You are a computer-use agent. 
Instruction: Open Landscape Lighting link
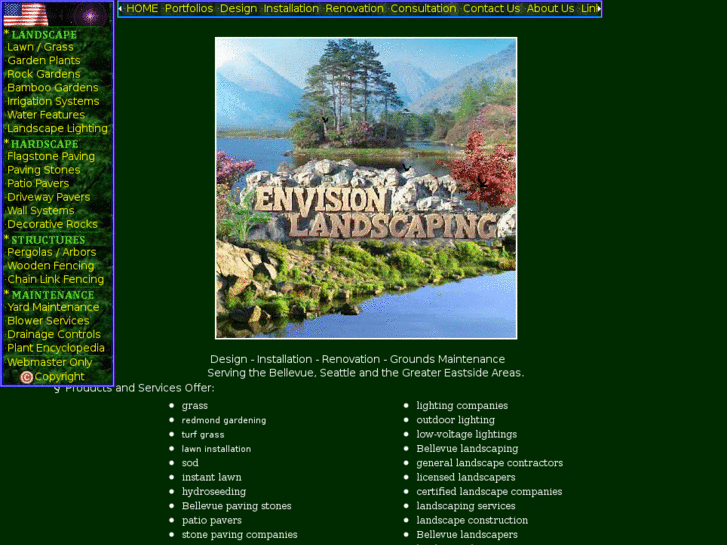tap(57, 128)
